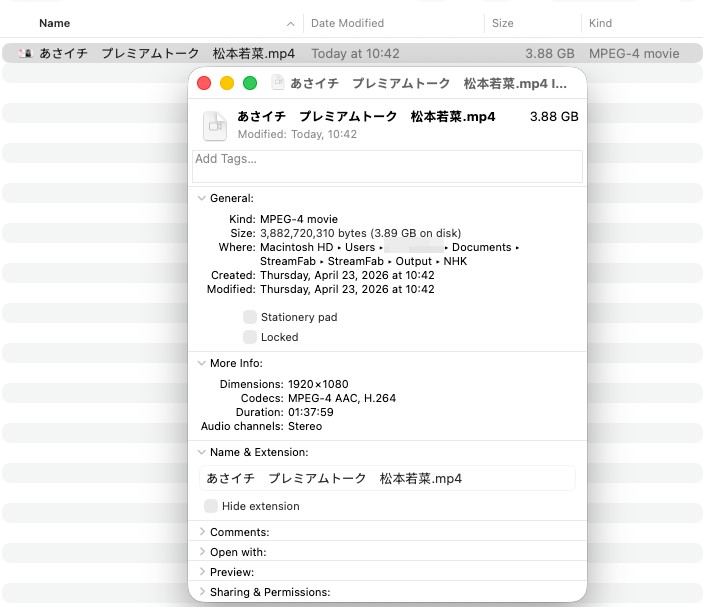Select the mp4 file row in Finder
Image resolution: width=703 pixels, height=607 pixels.
pyautogui.click(x=352, y=53)
